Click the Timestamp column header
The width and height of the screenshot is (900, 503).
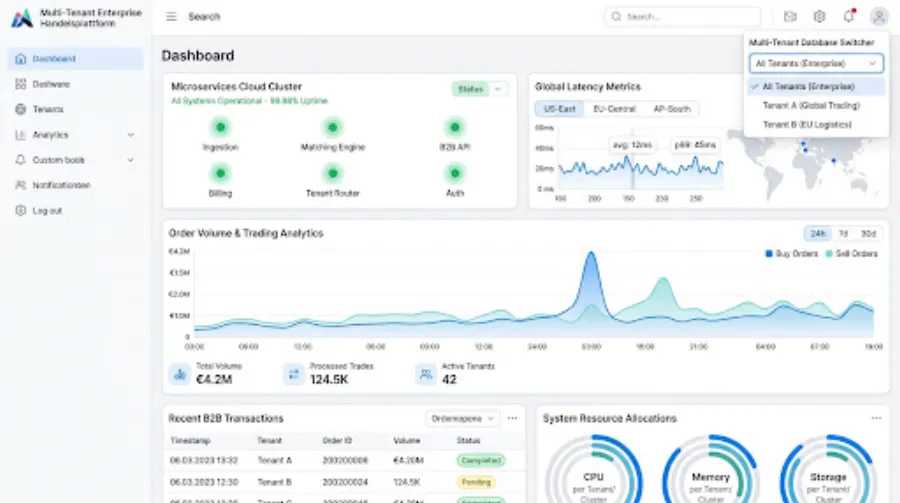coord(191,441)
